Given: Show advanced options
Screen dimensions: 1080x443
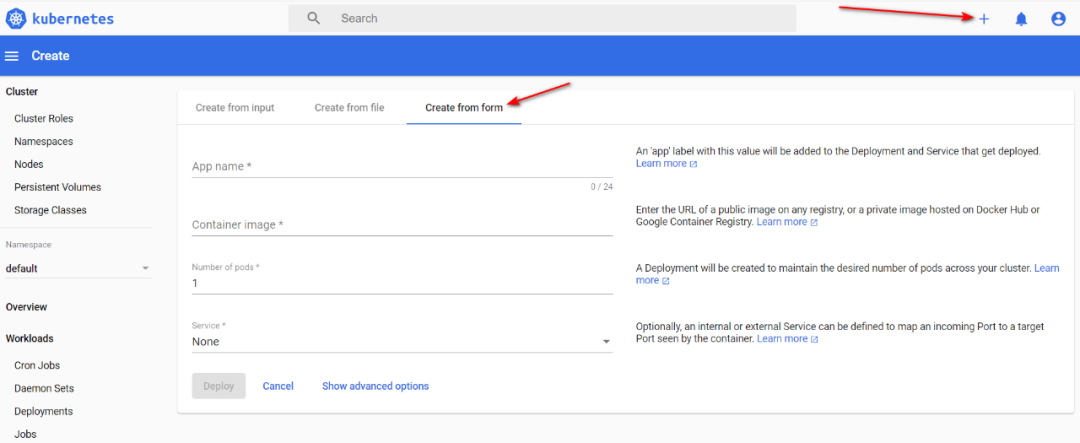Looking at the screenshot, I should tap(375, 386).
